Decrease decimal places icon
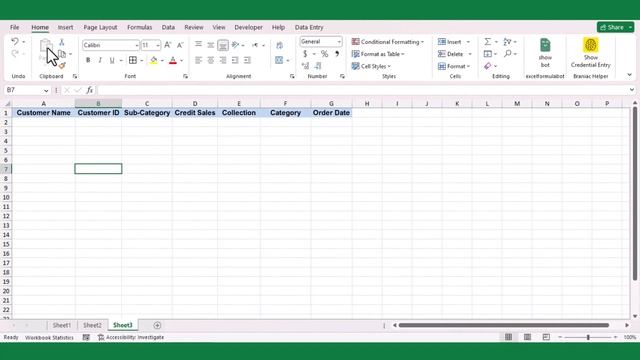 tap(318, 65)
